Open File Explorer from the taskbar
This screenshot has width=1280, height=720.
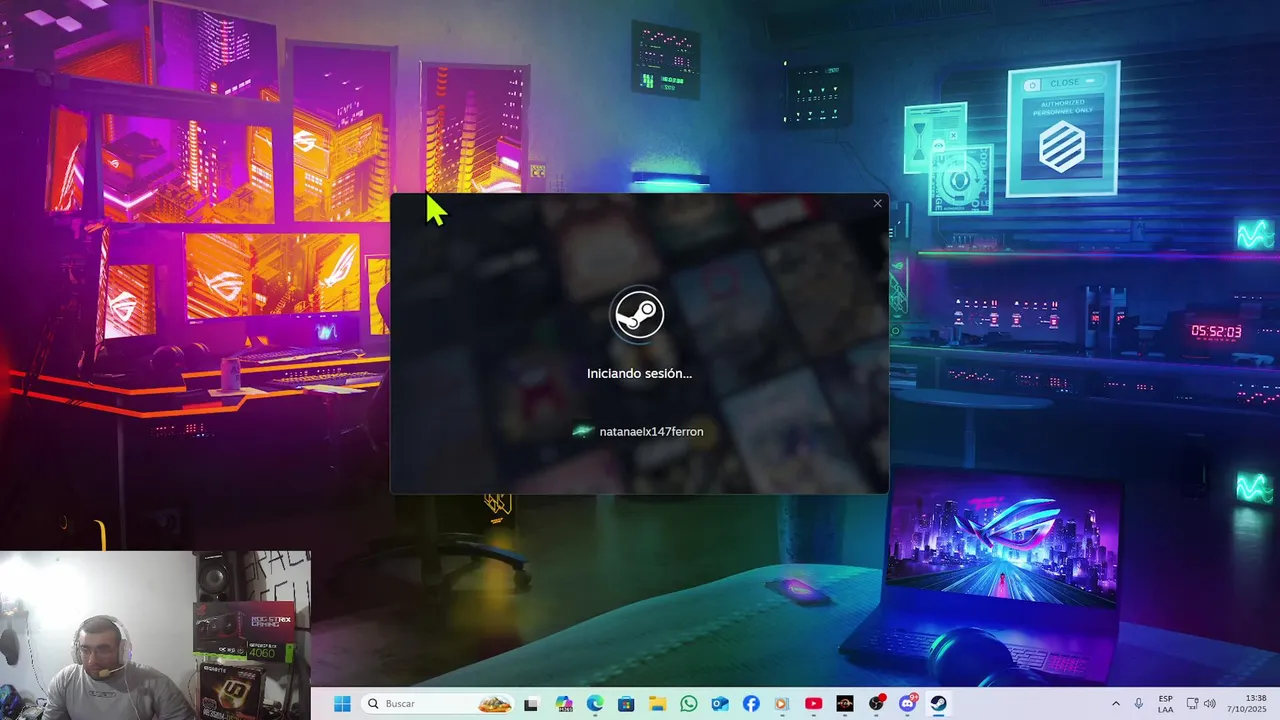pos(657,704)
